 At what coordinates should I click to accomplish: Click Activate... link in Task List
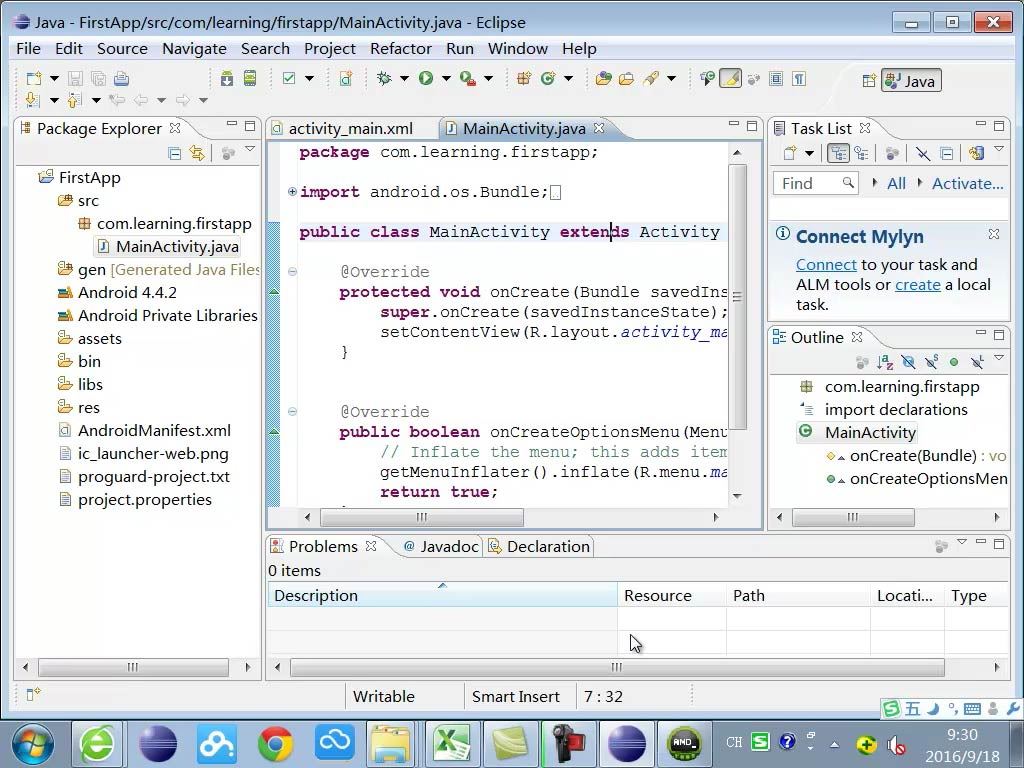(x=967, y=183)
